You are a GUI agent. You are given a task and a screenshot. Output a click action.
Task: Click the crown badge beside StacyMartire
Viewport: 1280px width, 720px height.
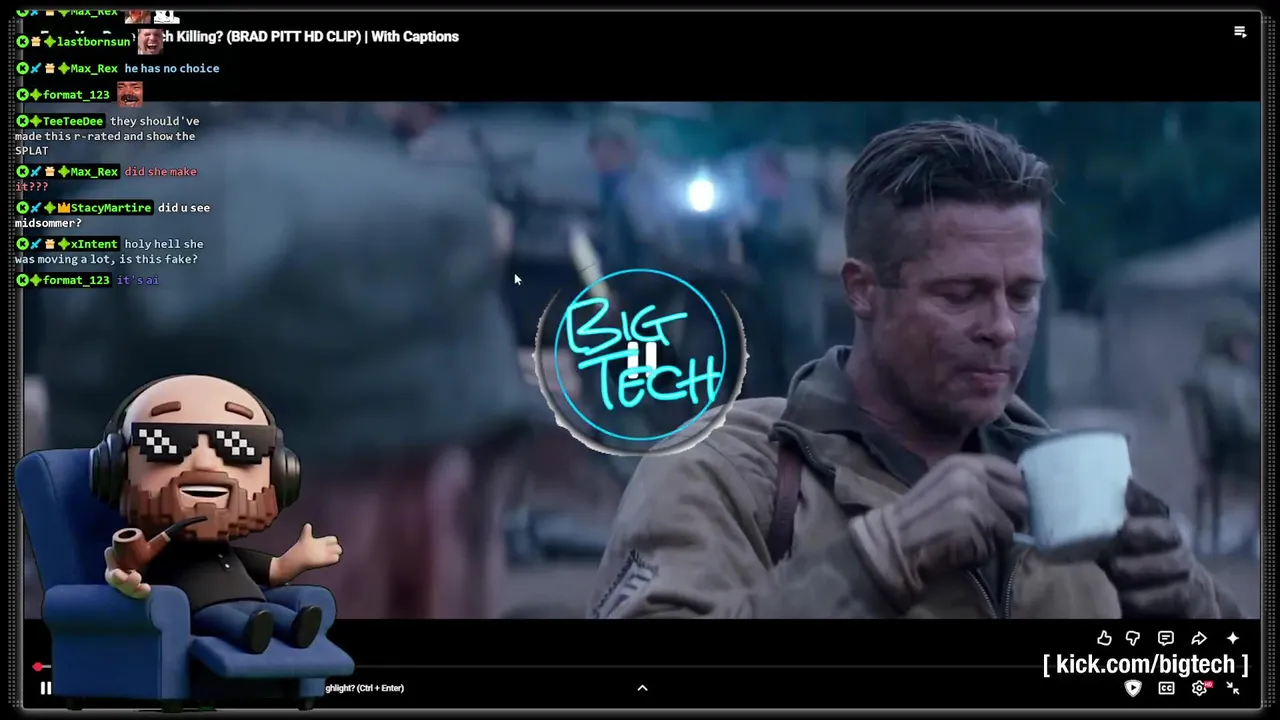[63, 208]
